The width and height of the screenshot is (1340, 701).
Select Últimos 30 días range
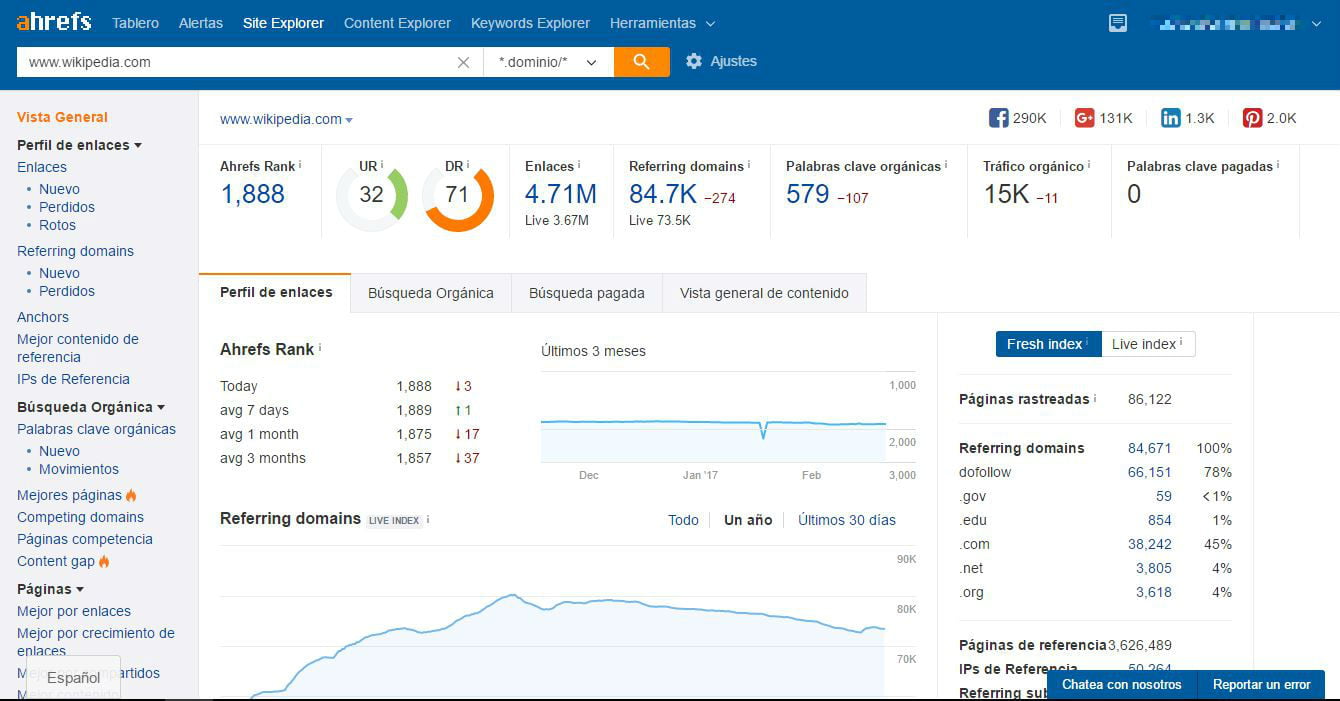847,520
